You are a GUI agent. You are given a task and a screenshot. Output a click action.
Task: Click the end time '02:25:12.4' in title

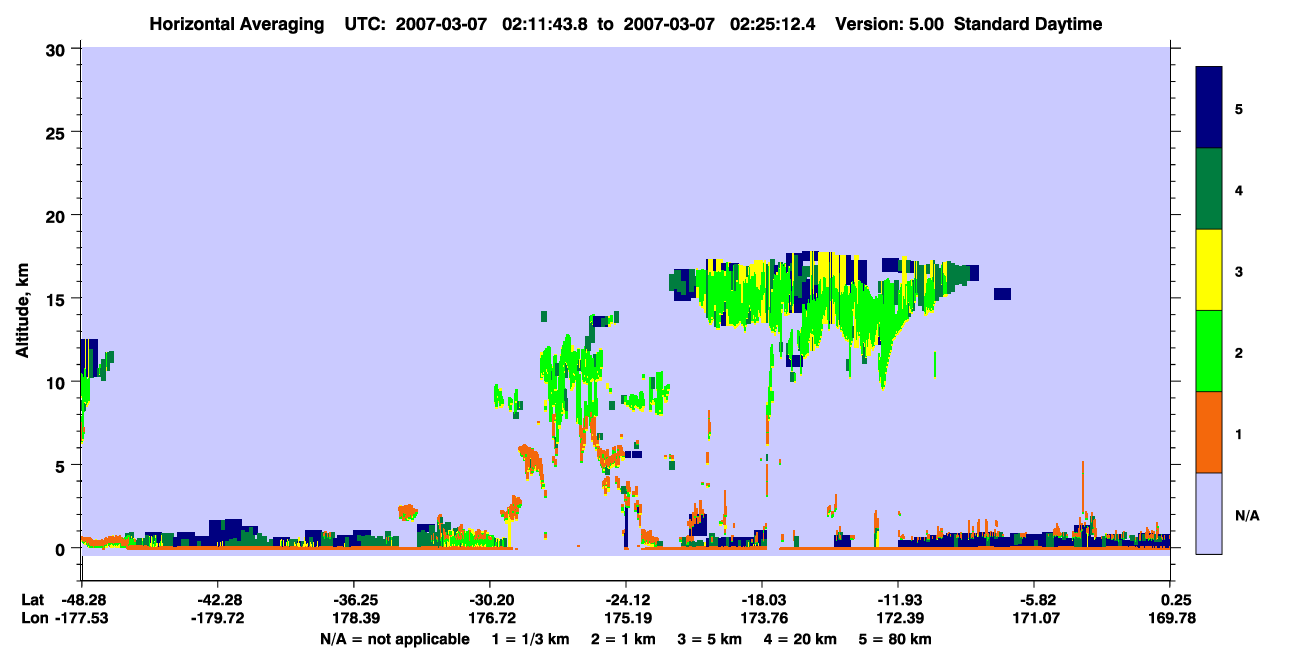(773, 24)
